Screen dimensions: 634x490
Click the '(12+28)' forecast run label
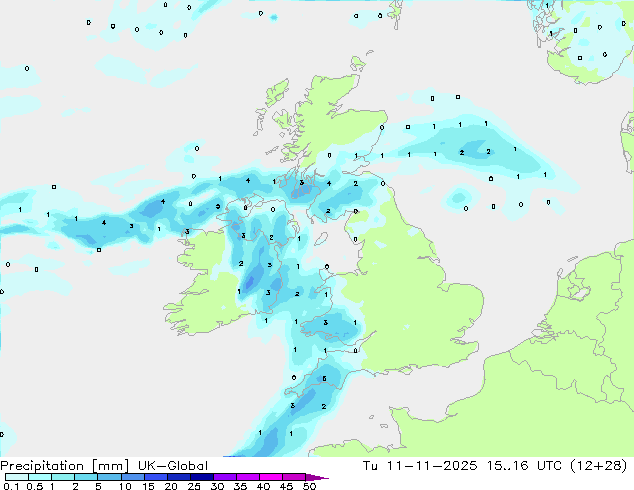[598, 466]
